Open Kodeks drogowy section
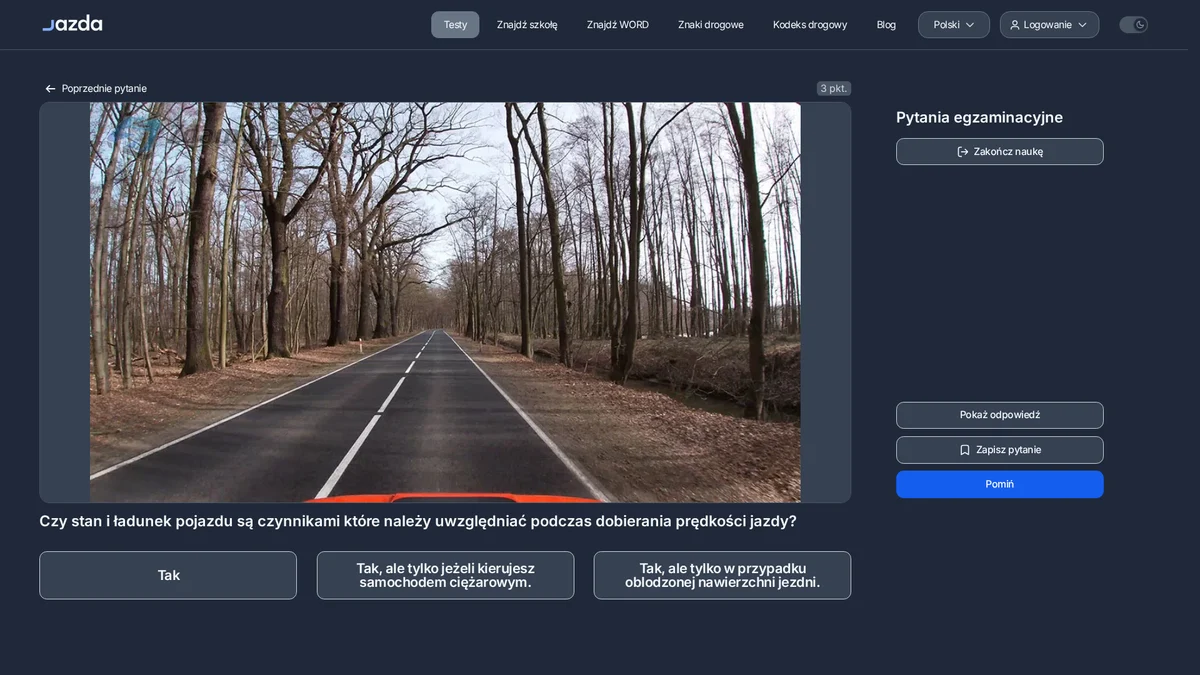The height and width of the screenshot is (675, 1200). (810, 25)
